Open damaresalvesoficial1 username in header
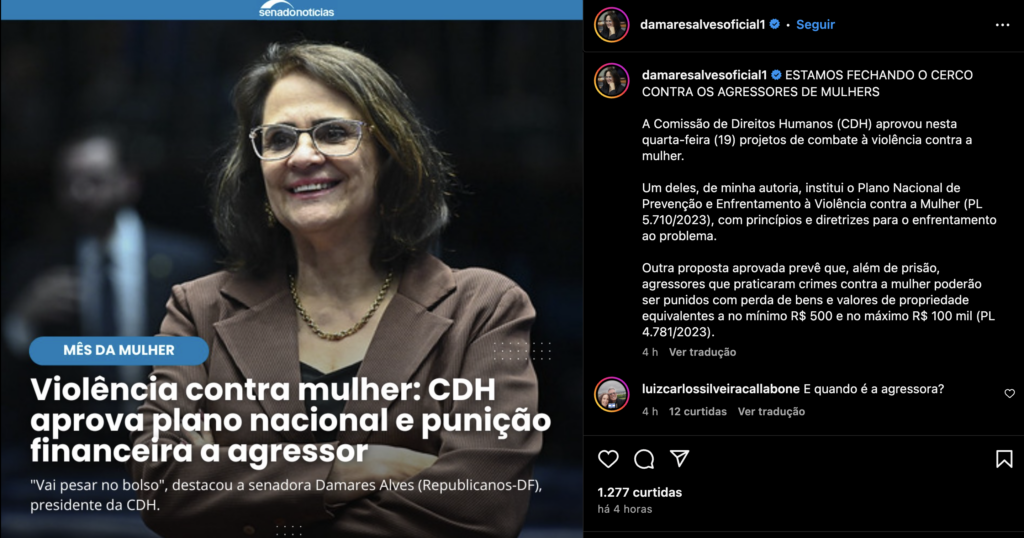 tap(702, 24)
